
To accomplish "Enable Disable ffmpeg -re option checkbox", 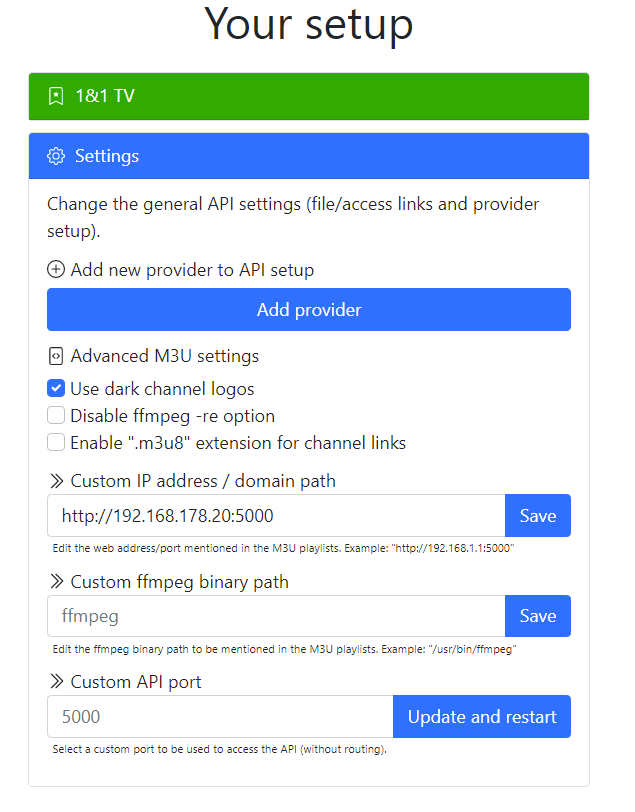I will pyautogui.click(x=56, y=415).
